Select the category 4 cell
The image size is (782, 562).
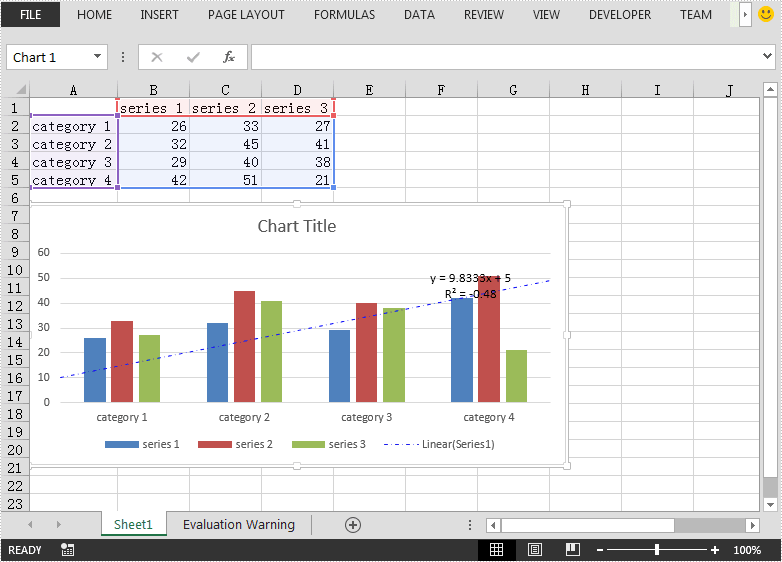[x=73, y=180]
